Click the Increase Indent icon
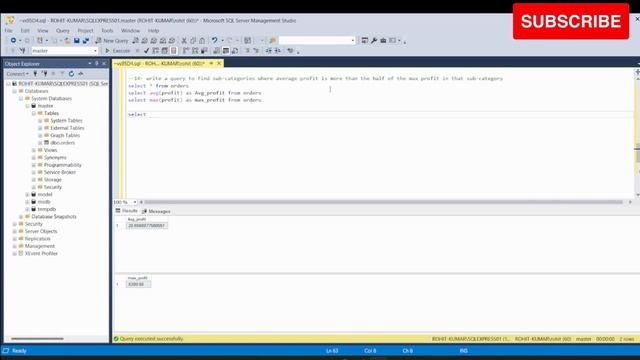This screenshot has height=360, width=640. 278,51
